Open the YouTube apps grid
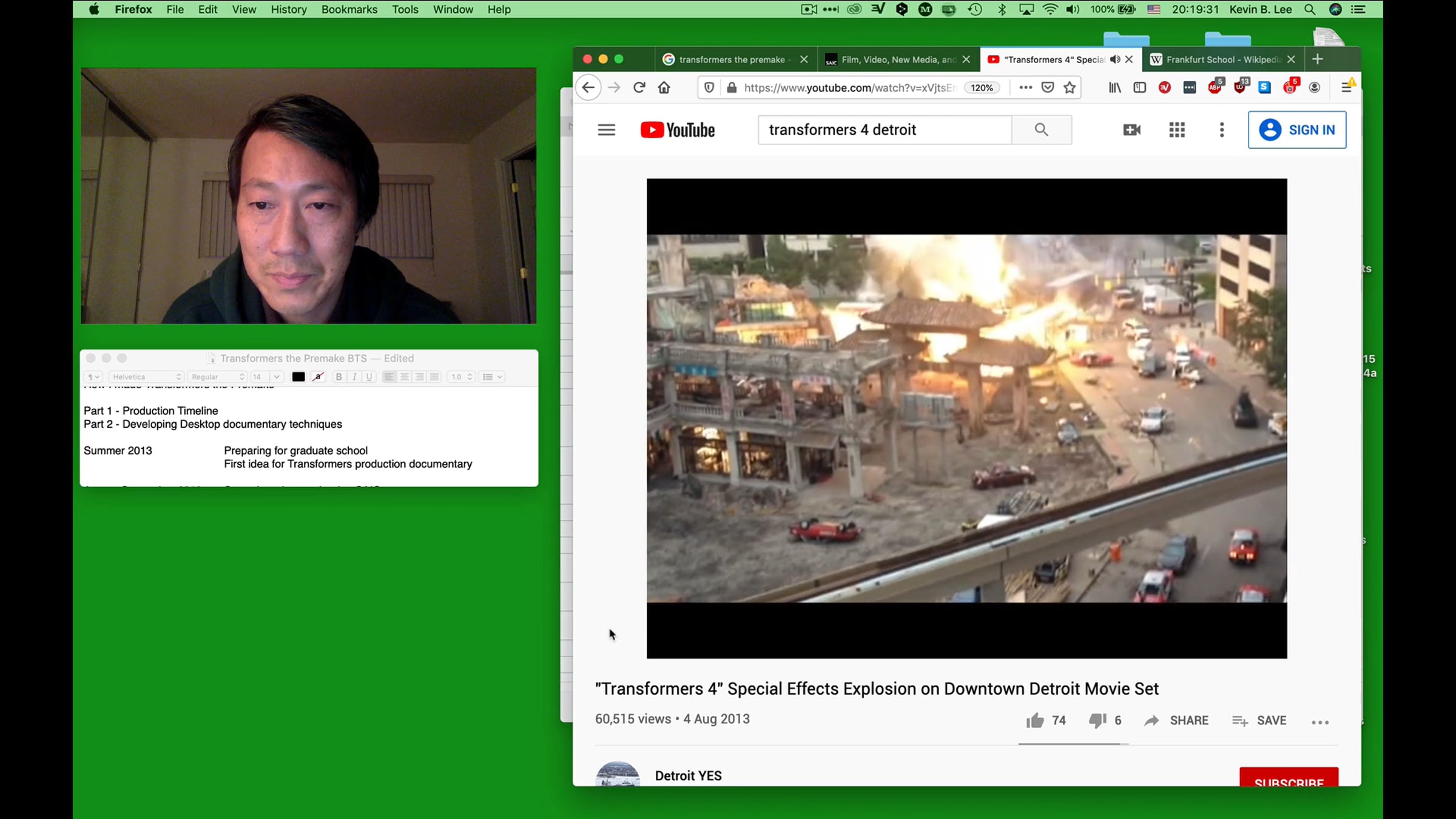The width and height of the screenshot is (1456, 819). tap(1177, 130)
